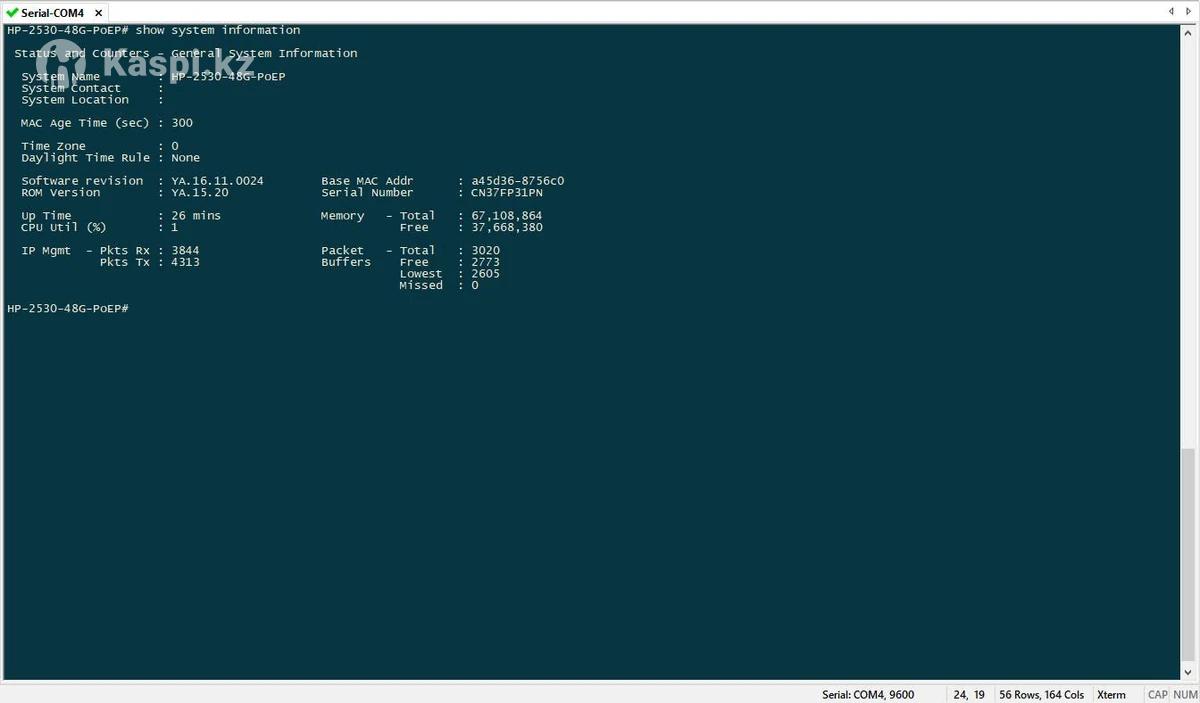Click the '56 Rows, 164 Cols' status entry

pyautogui.click(x=1041, y=694)
